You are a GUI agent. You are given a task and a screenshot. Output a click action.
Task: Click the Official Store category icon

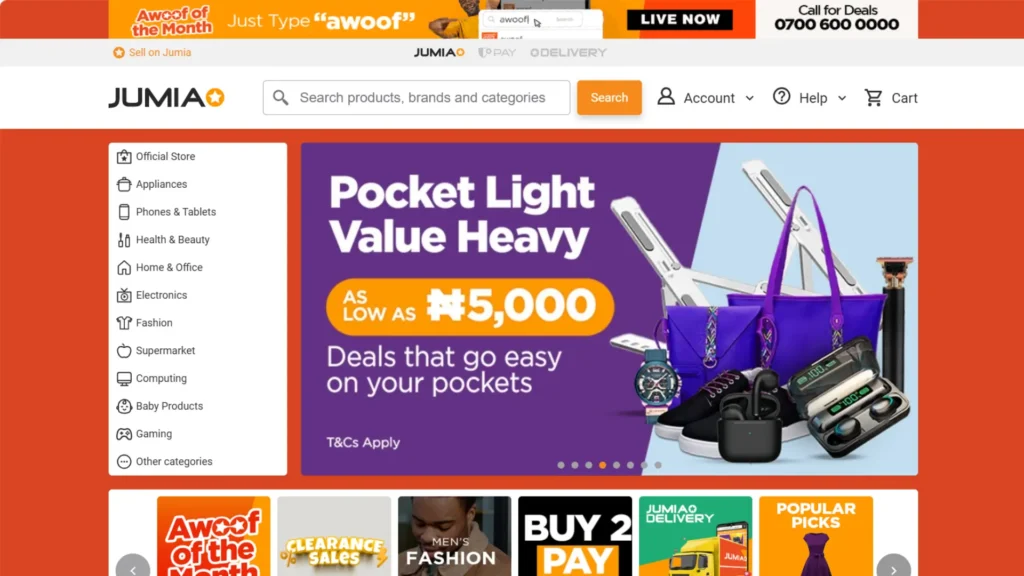123,157
